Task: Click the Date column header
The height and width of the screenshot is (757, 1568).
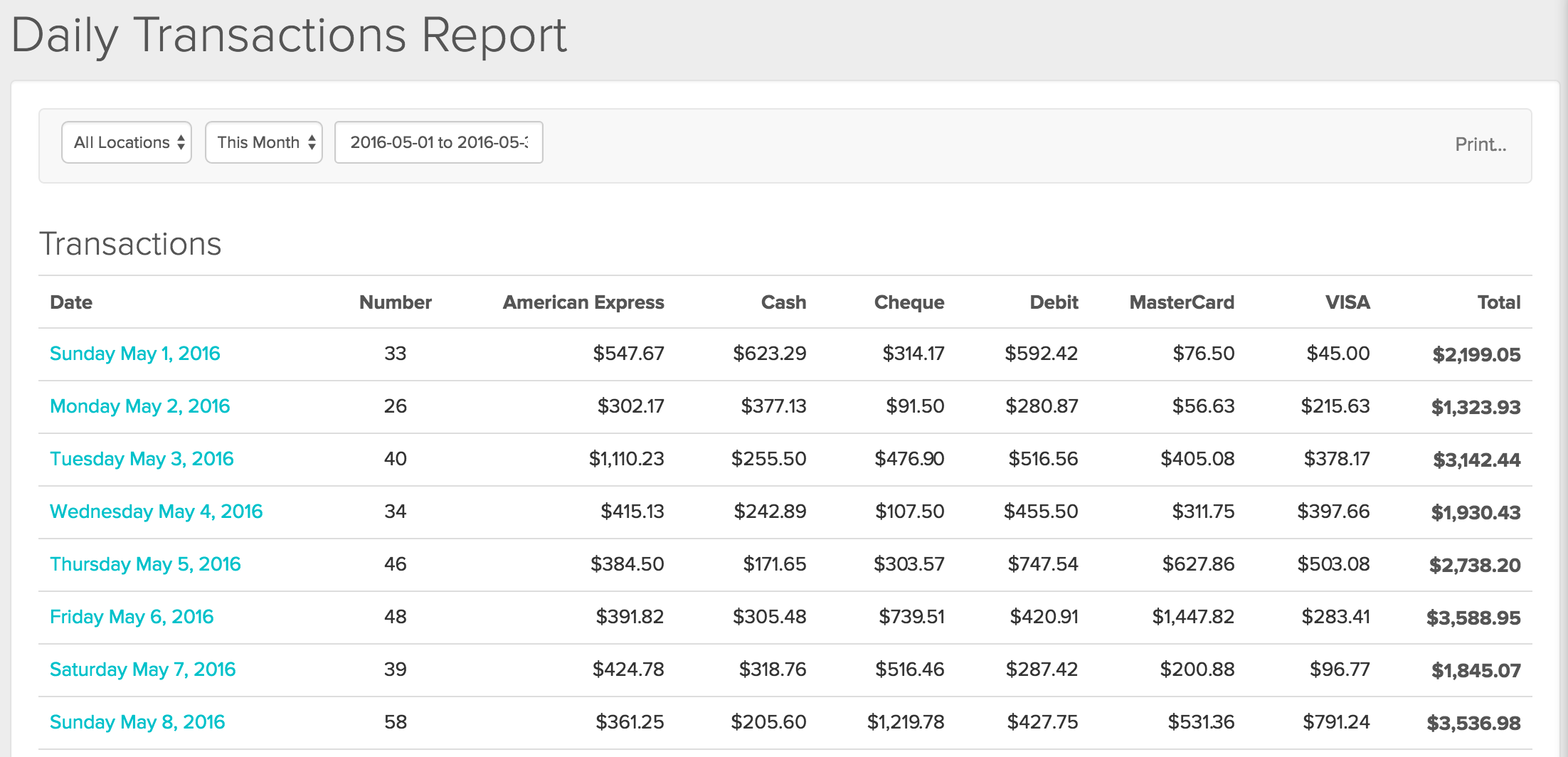Action: click(71, 302)
